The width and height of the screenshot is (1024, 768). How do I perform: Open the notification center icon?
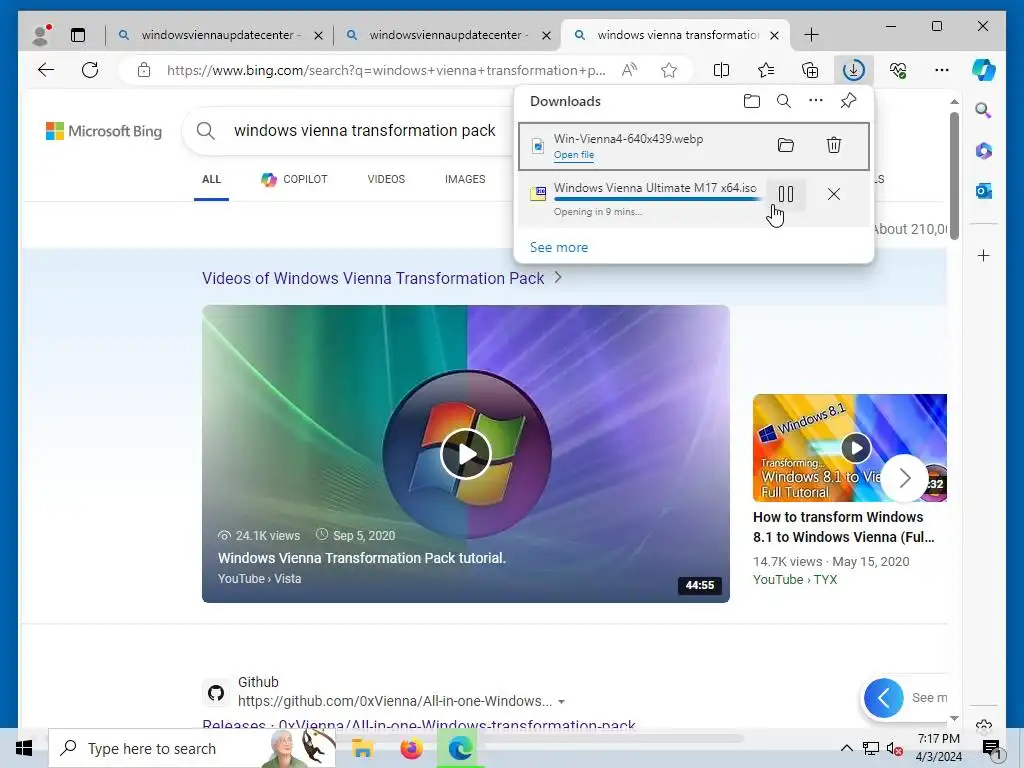pyautogui.click(x=991, y=748)
